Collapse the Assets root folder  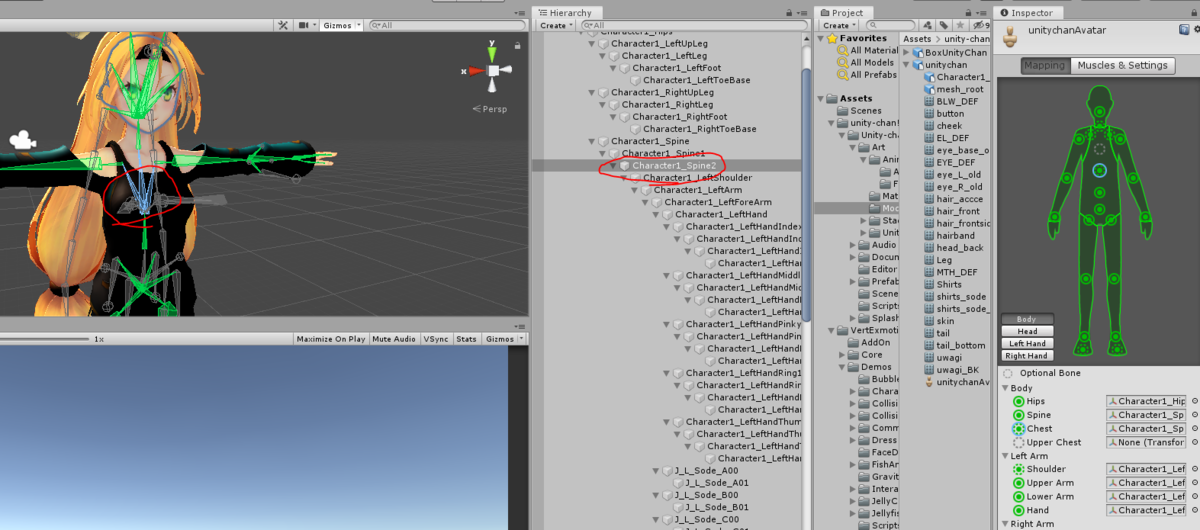pos(821,99)
